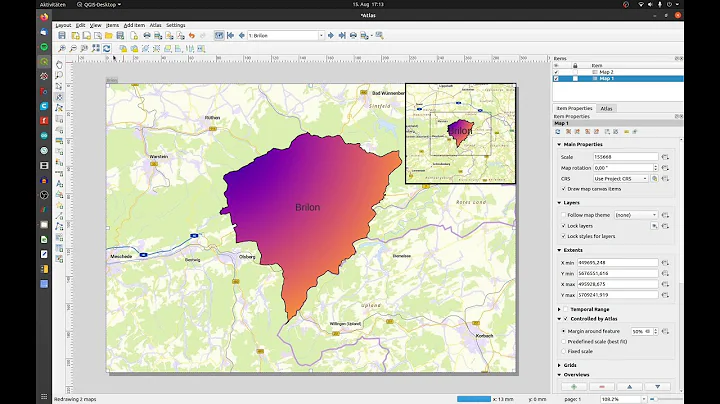Expand the Temporal Range section
Screen dimensions: 720x404
pos(559,309)
